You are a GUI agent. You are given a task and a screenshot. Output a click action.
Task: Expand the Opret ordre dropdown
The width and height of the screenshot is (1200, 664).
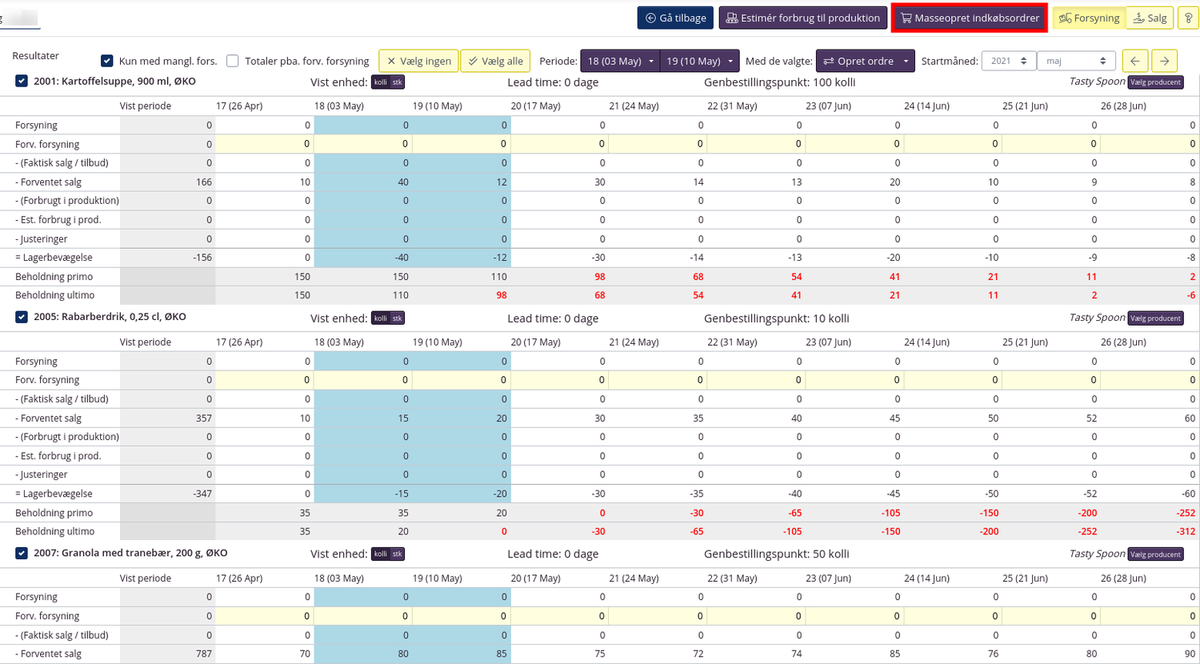pyautogui.click(x=865, y=61)
